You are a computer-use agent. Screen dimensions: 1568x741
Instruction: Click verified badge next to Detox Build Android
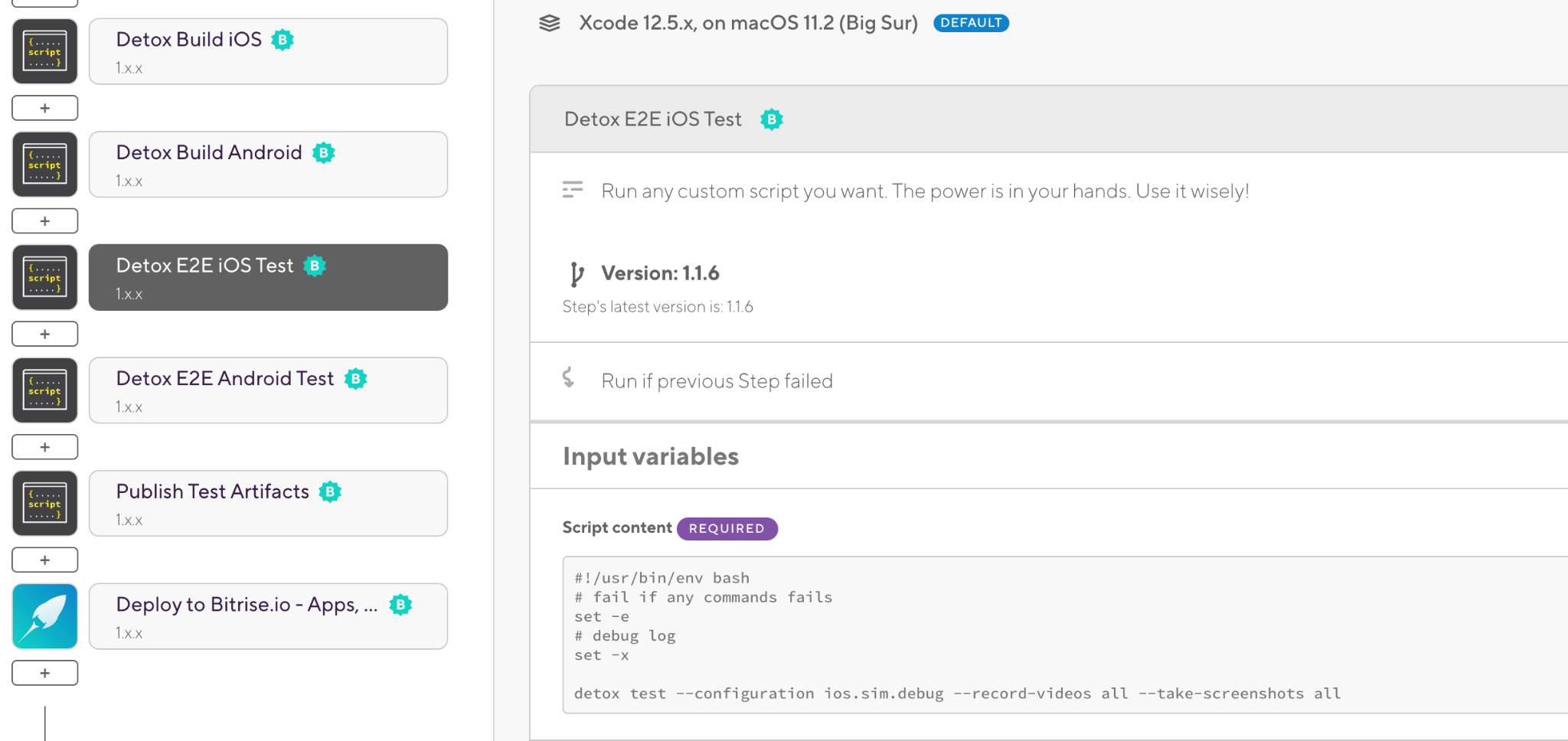click(x=323, y=153)
